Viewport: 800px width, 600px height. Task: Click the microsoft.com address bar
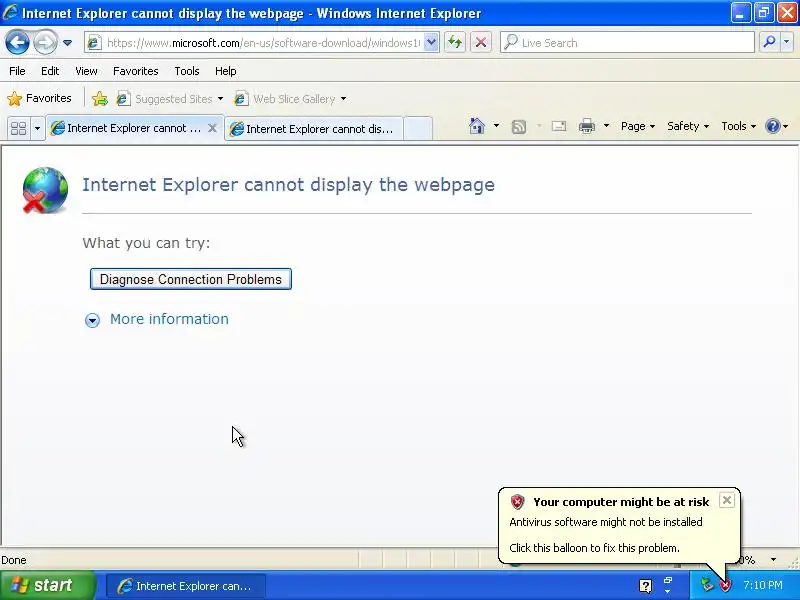point(255,43)
